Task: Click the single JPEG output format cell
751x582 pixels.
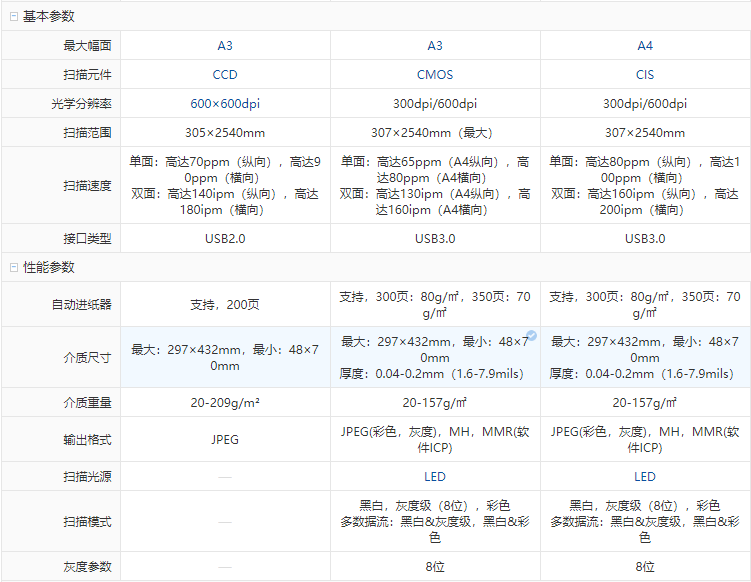Action: pyautogui.click(x=225, y=440)
